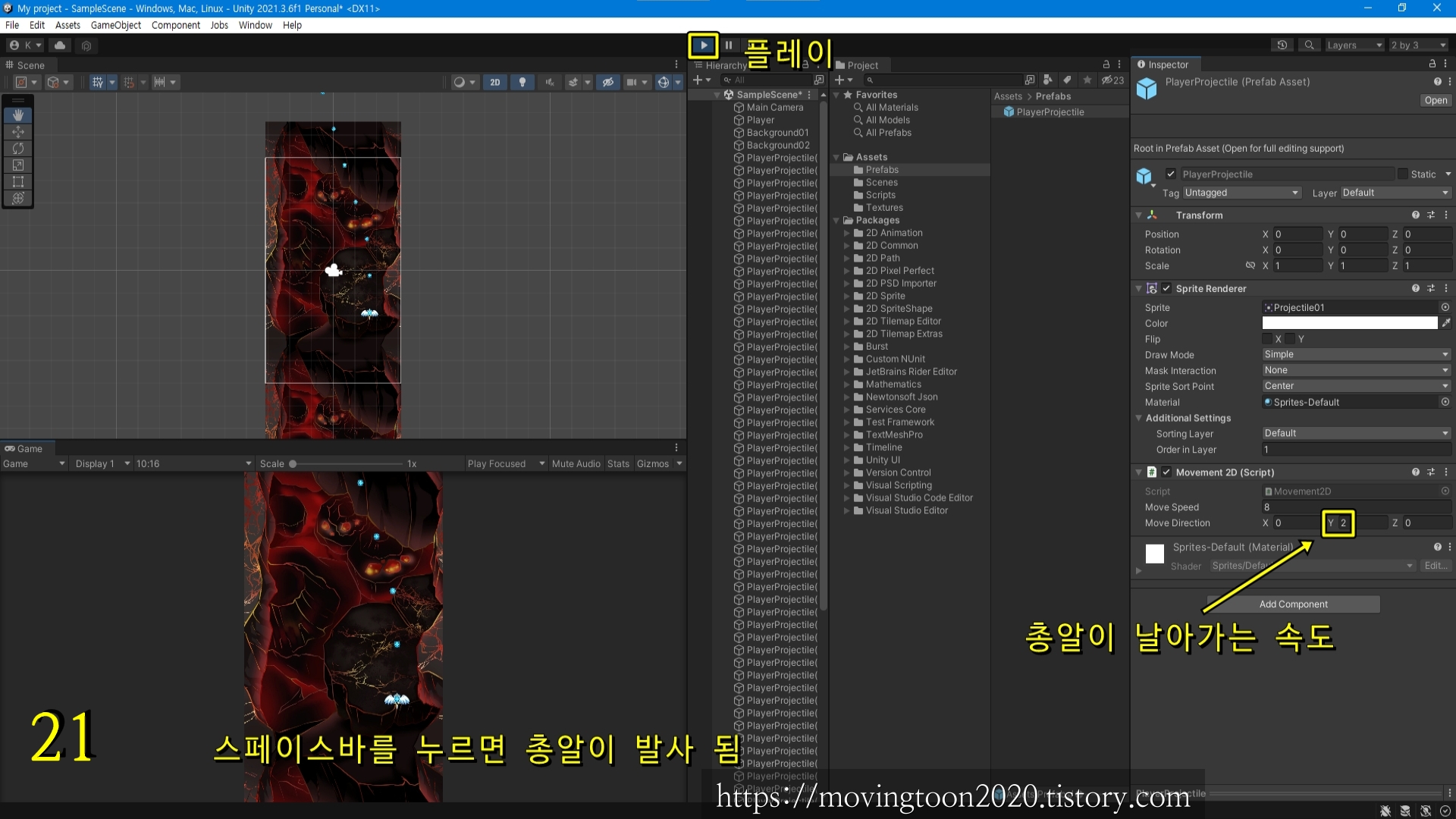The width and height of the screenshot is (1456, 819).
Task: Open the Draw Mode Simple dropdown
Action: click(1357, 355)
